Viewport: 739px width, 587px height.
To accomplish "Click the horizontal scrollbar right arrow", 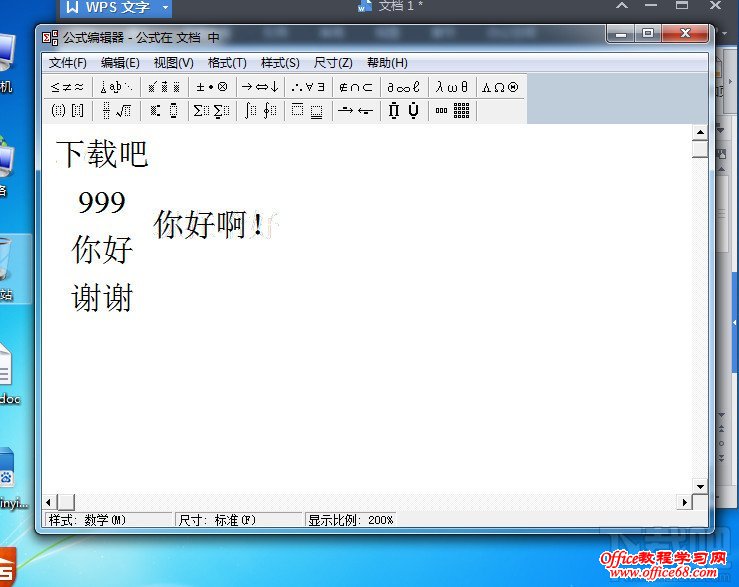I will (685, 502).
